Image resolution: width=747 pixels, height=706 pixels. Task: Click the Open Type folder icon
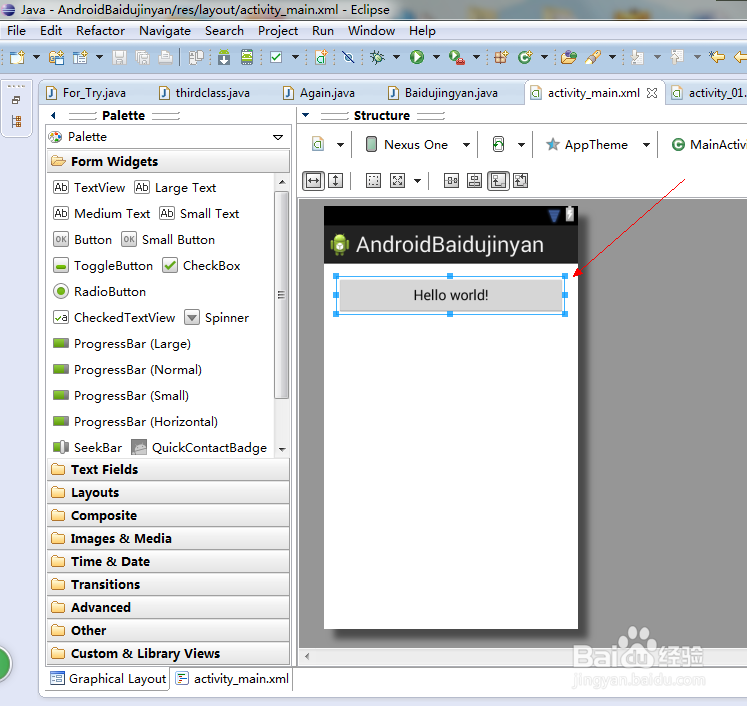click(568, 58)
